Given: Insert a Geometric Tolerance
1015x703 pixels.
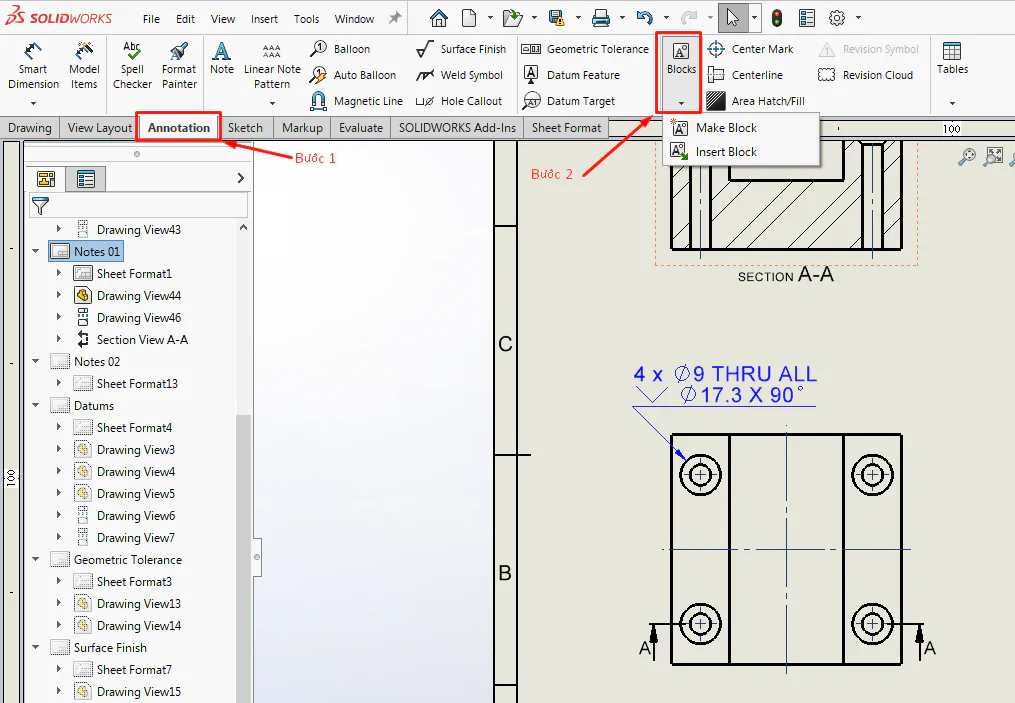Looking at the screenshot, I should (585, 49).
